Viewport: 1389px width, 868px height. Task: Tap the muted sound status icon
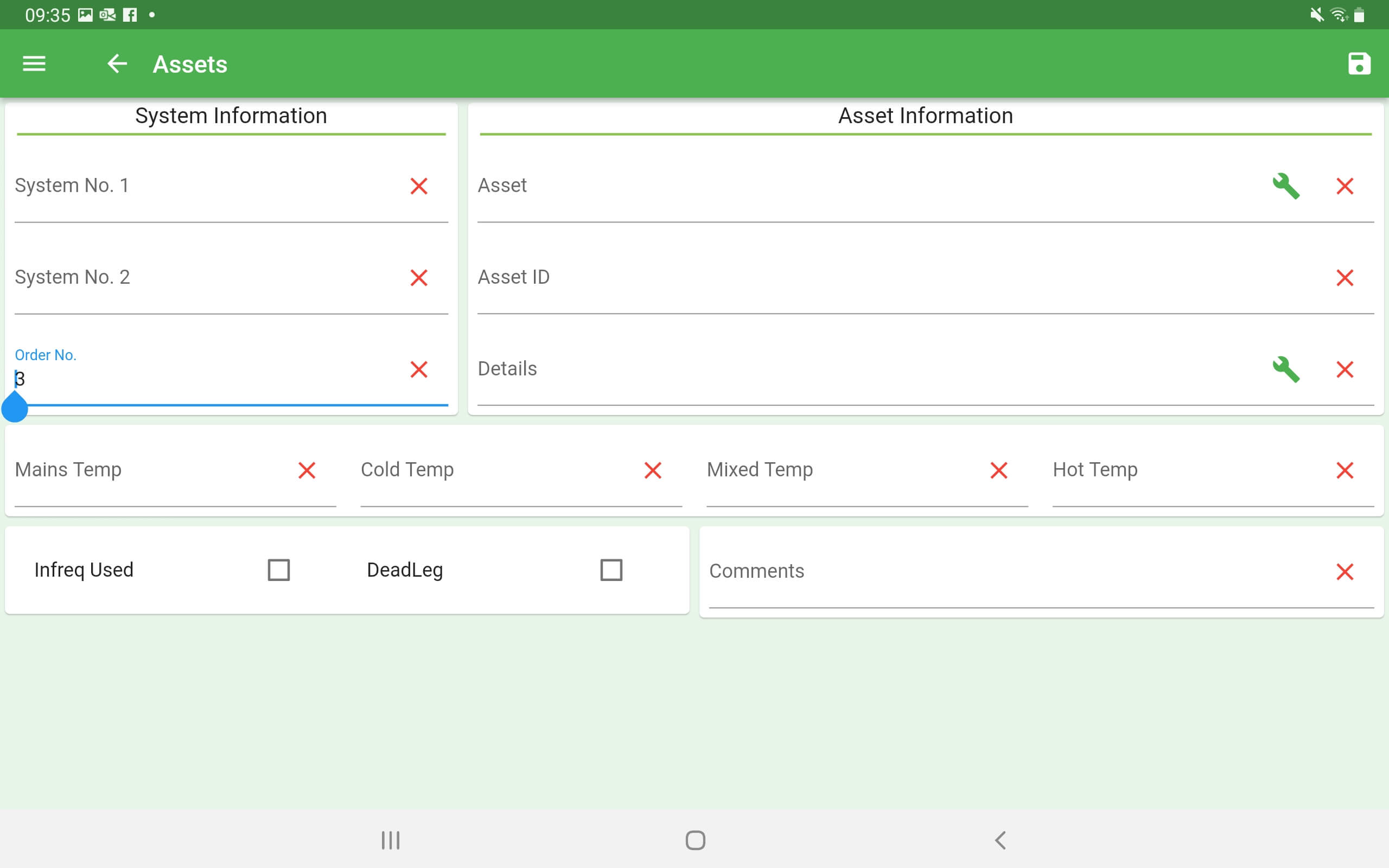point(1317,15)
